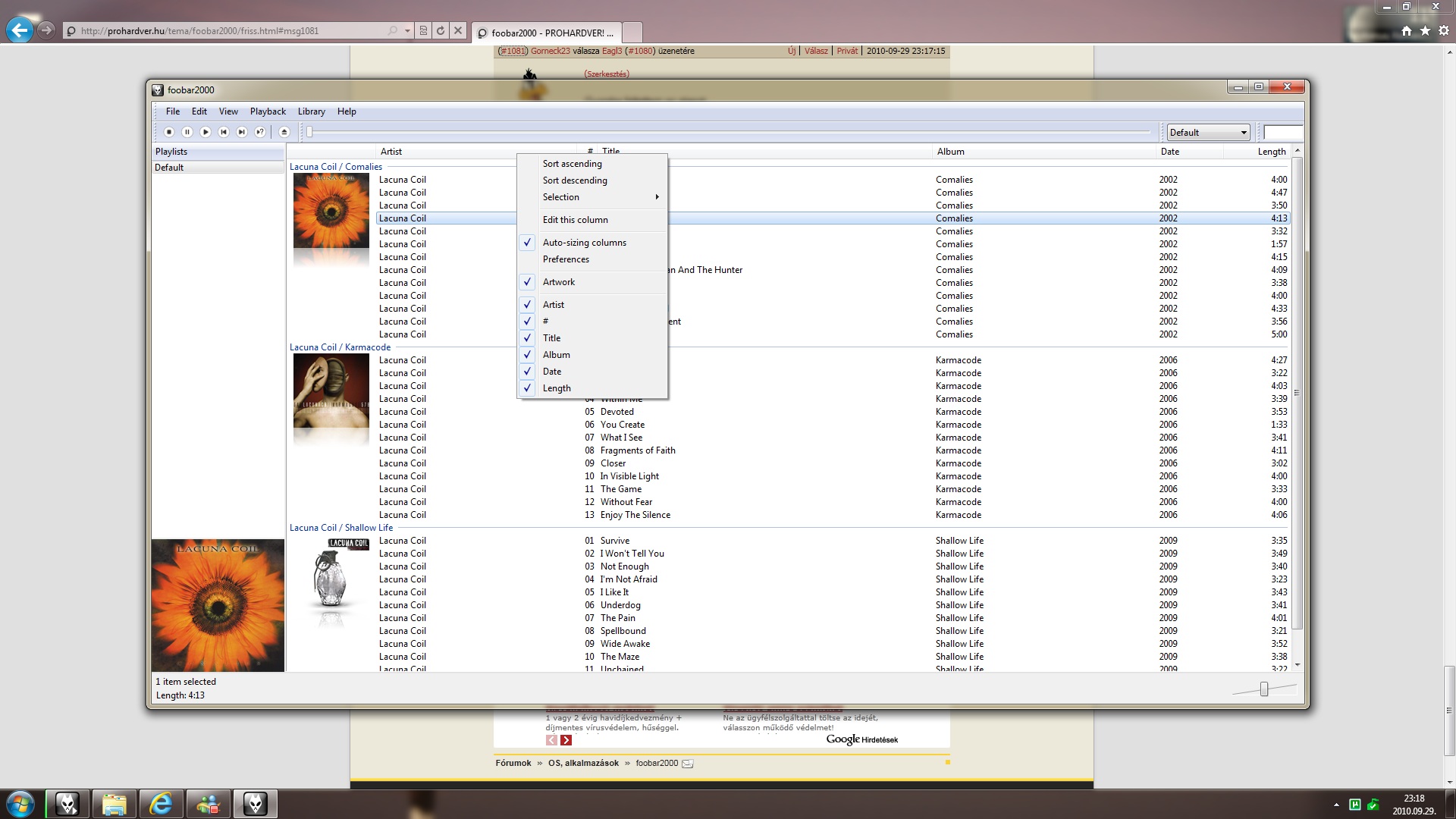Activate the second foobar2000 taskbar button
Viewport: 1456px width, 819px height.
tap(256, 804)
